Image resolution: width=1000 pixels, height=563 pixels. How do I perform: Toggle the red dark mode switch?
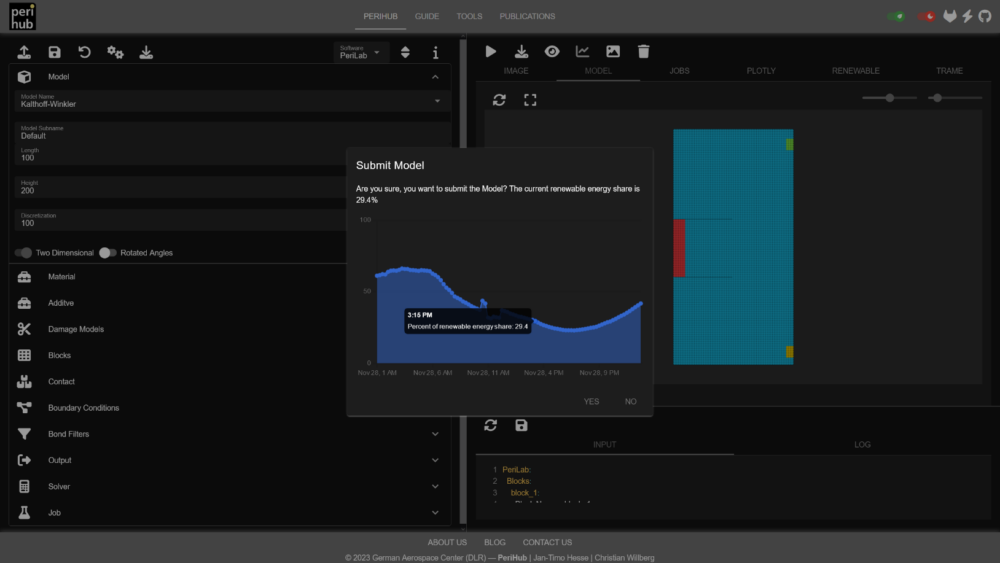click(927, 17)
